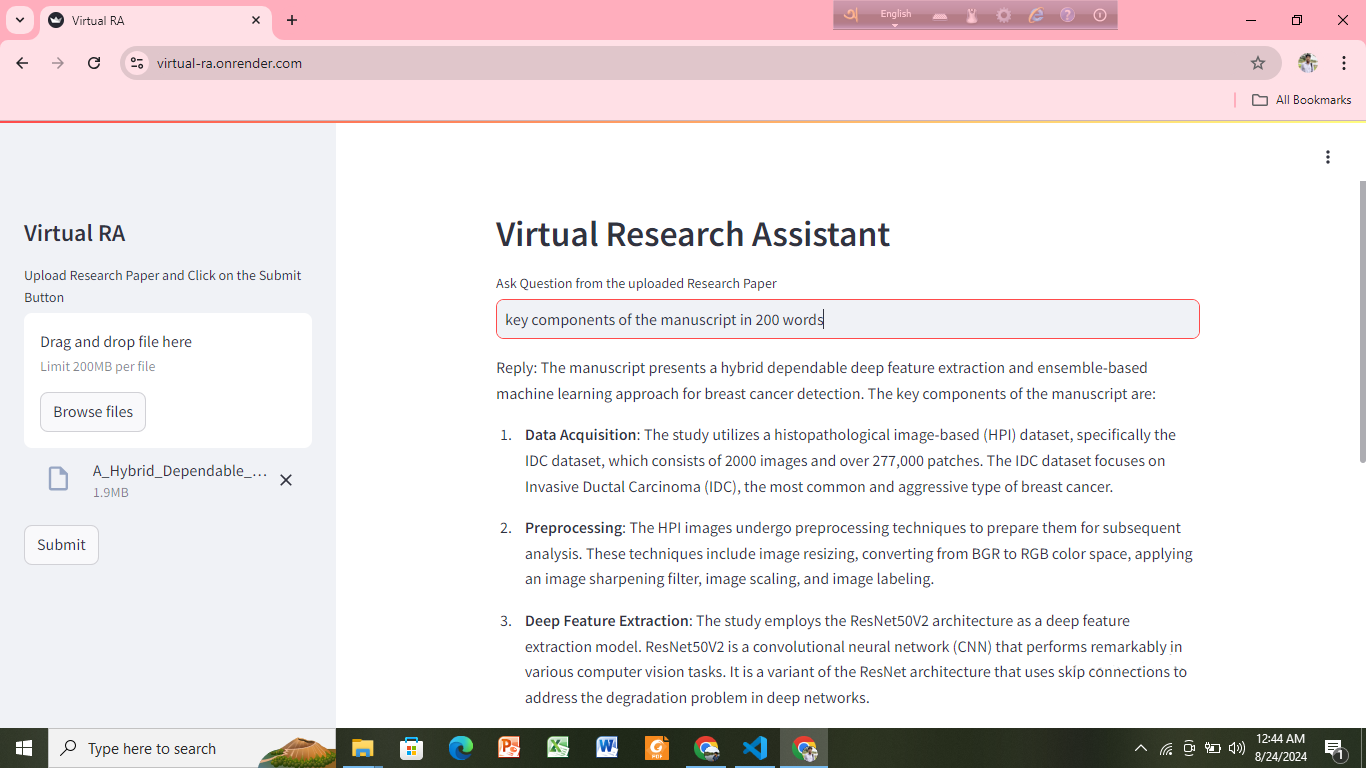This screenshot has width=1366, height=768.
Task: Click the Avro About info icon
Action: point(1100,15)
